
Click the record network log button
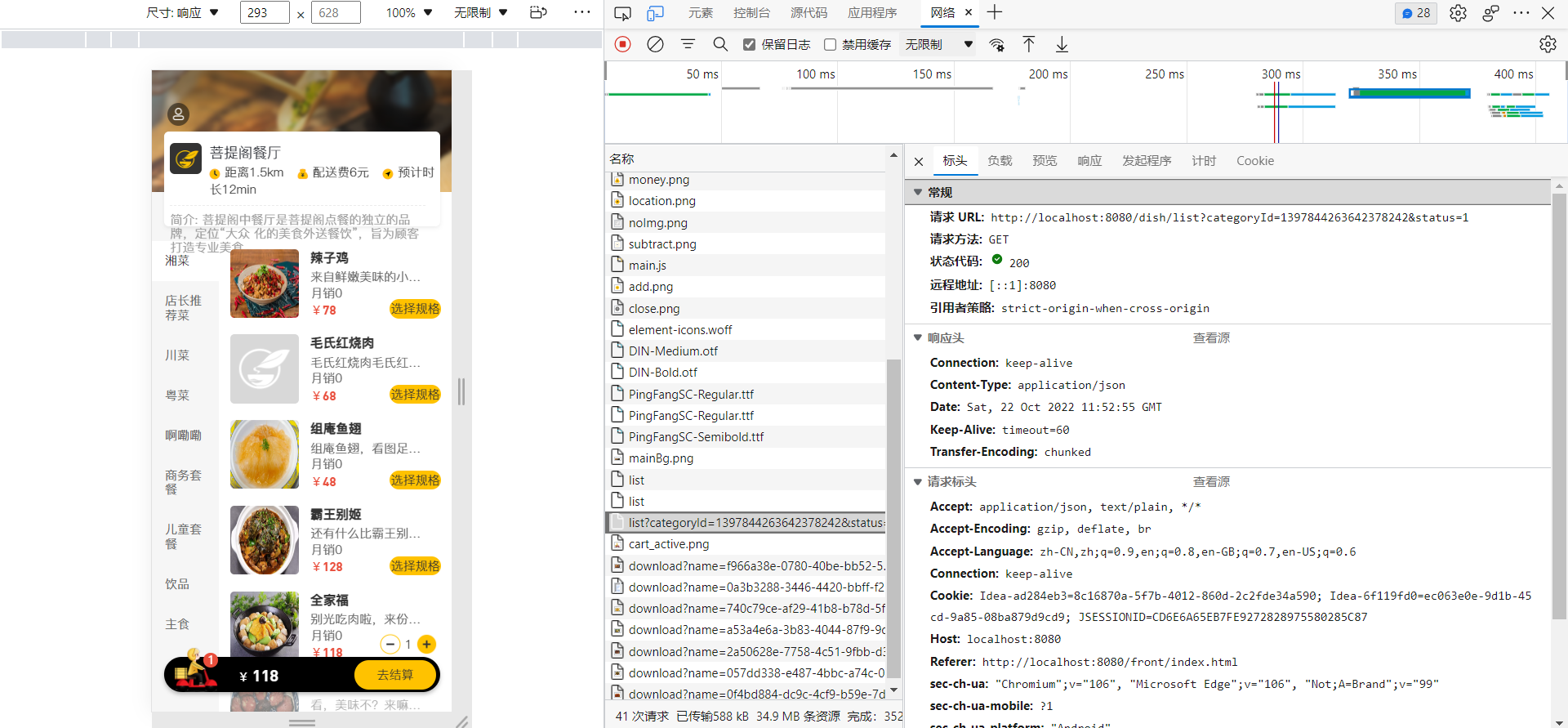pos(623,44)
